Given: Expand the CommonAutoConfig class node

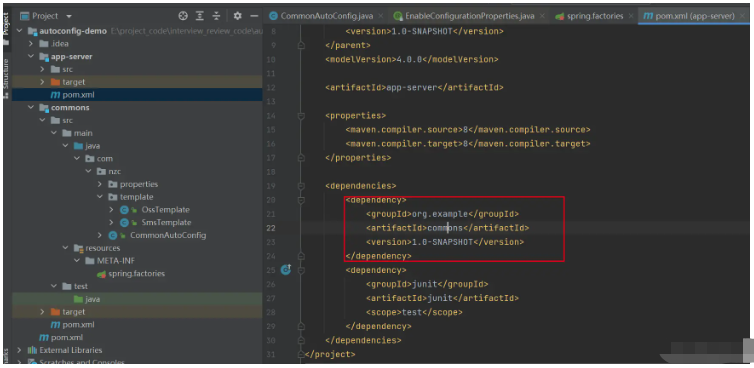Looking at the screenshot, I should (x=100, y=235).
